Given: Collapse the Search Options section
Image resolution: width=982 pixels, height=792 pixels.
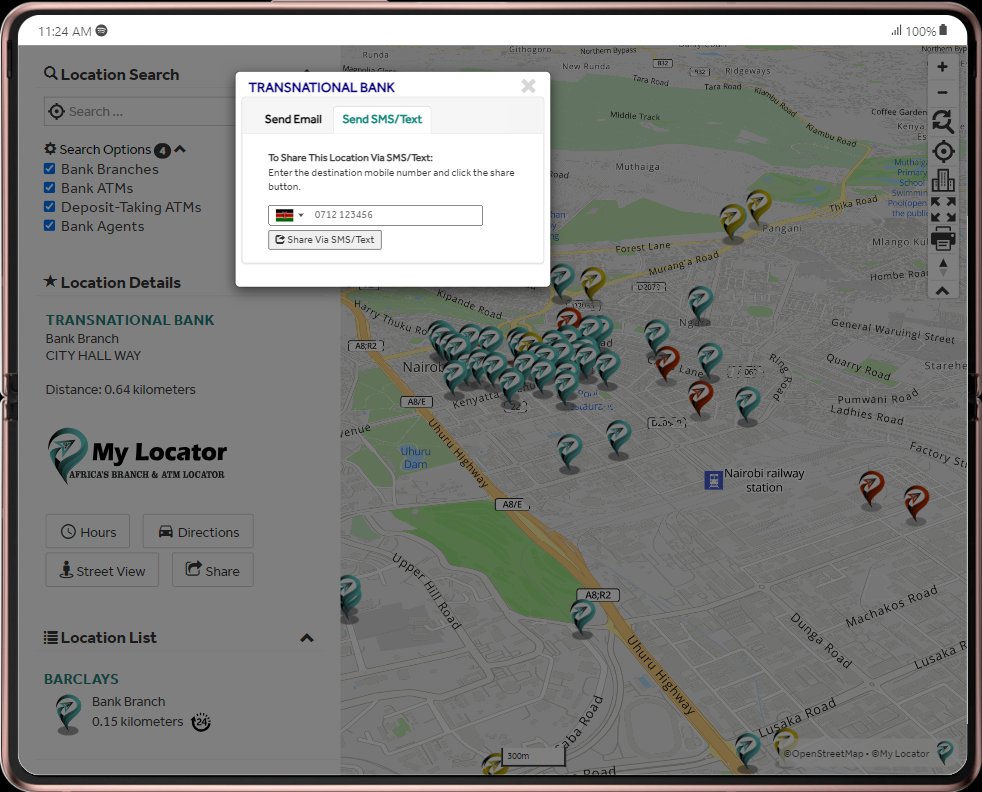Looking at the screenshot, I should (180, 149).
